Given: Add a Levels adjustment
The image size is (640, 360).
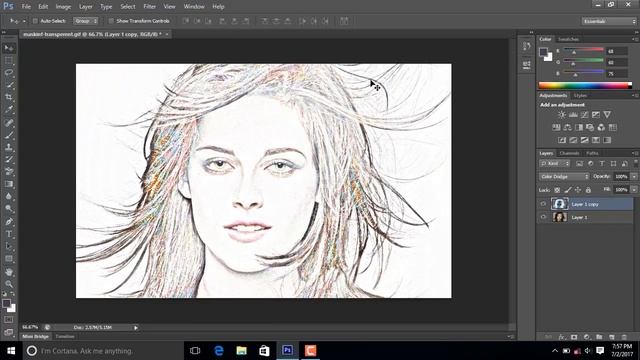Looking at the screenshot, I should 573,115.
